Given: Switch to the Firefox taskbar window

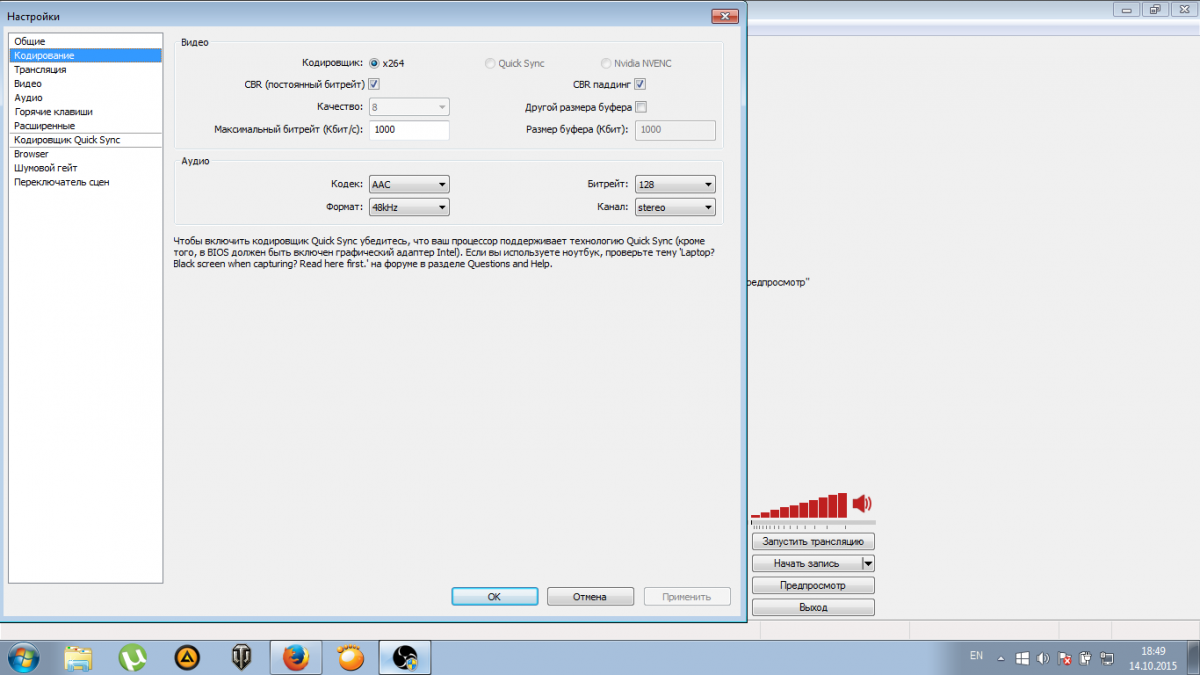Looking at the screenshot, I should (x=295, y=657).
